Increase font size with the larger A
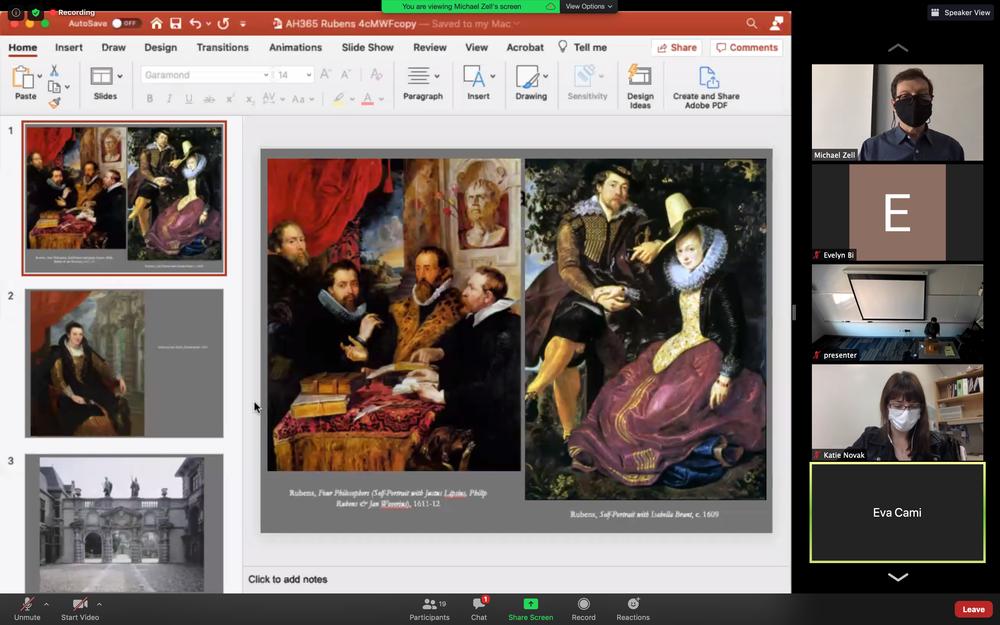Screen dimensions: 1000x625 coord(325,75)
